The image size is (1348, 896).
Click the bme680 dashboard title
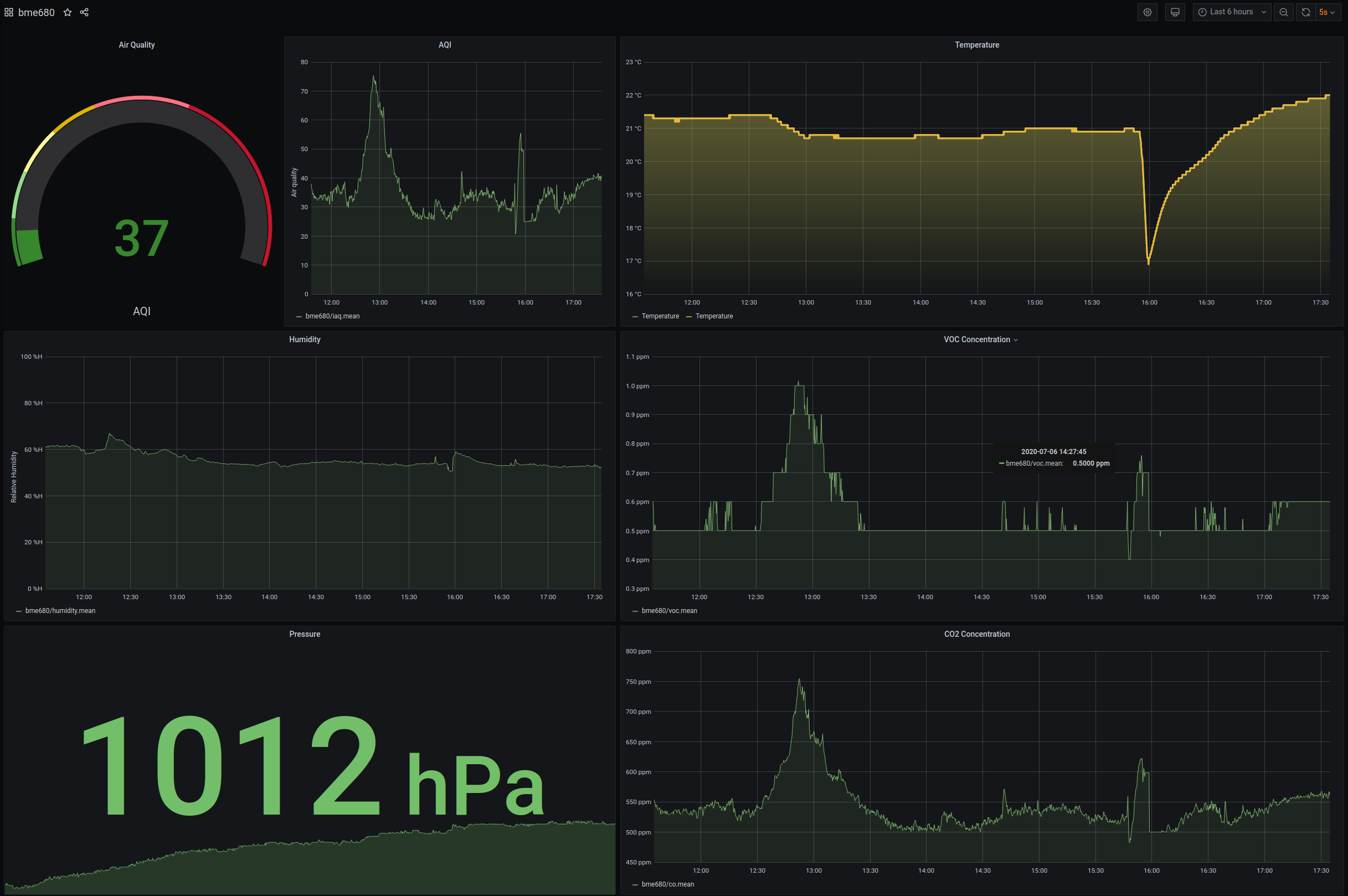click(37, 12)
